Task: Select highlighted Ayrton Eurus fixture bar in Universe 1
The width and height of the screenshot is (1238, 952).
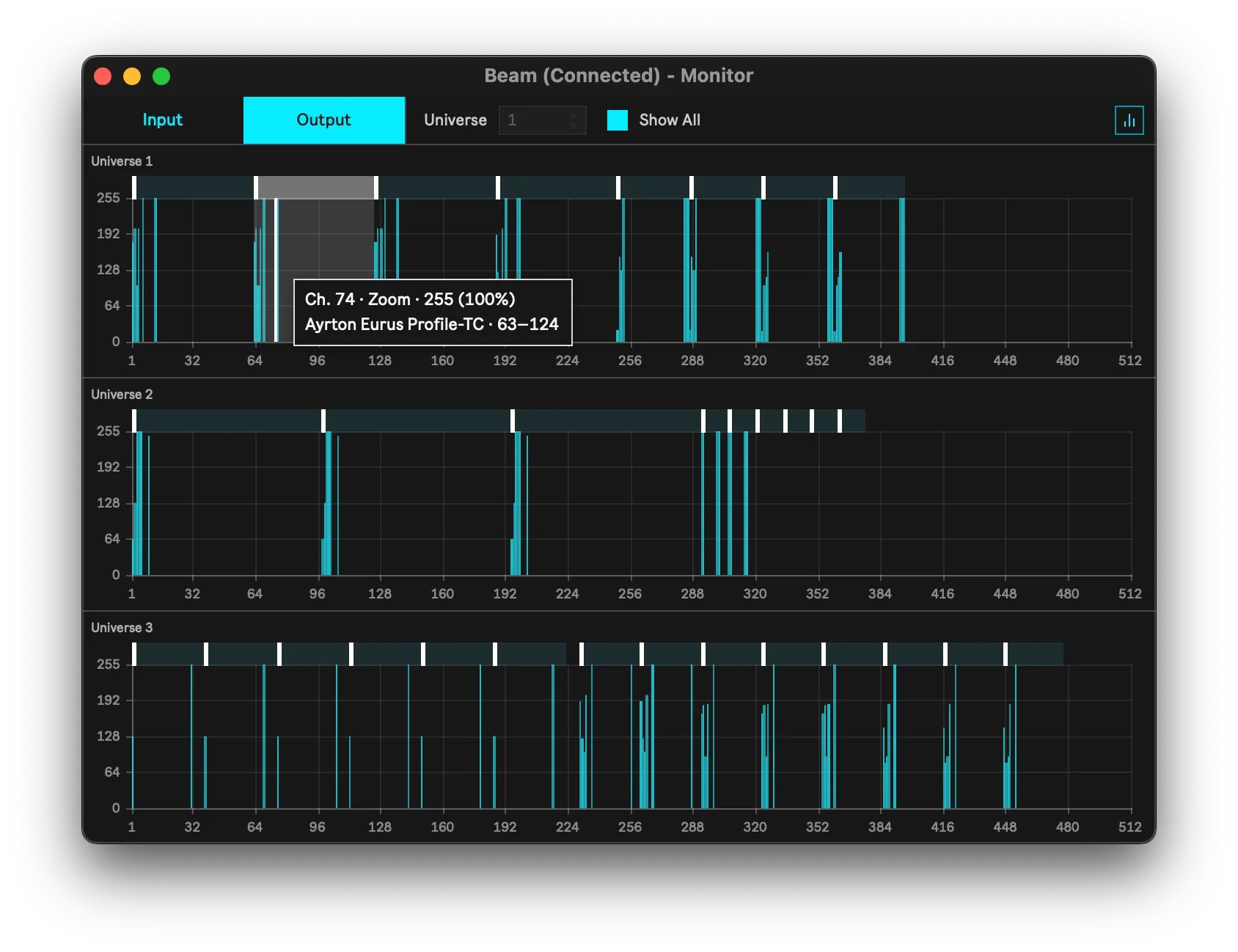Action: [x=316, y=188]
